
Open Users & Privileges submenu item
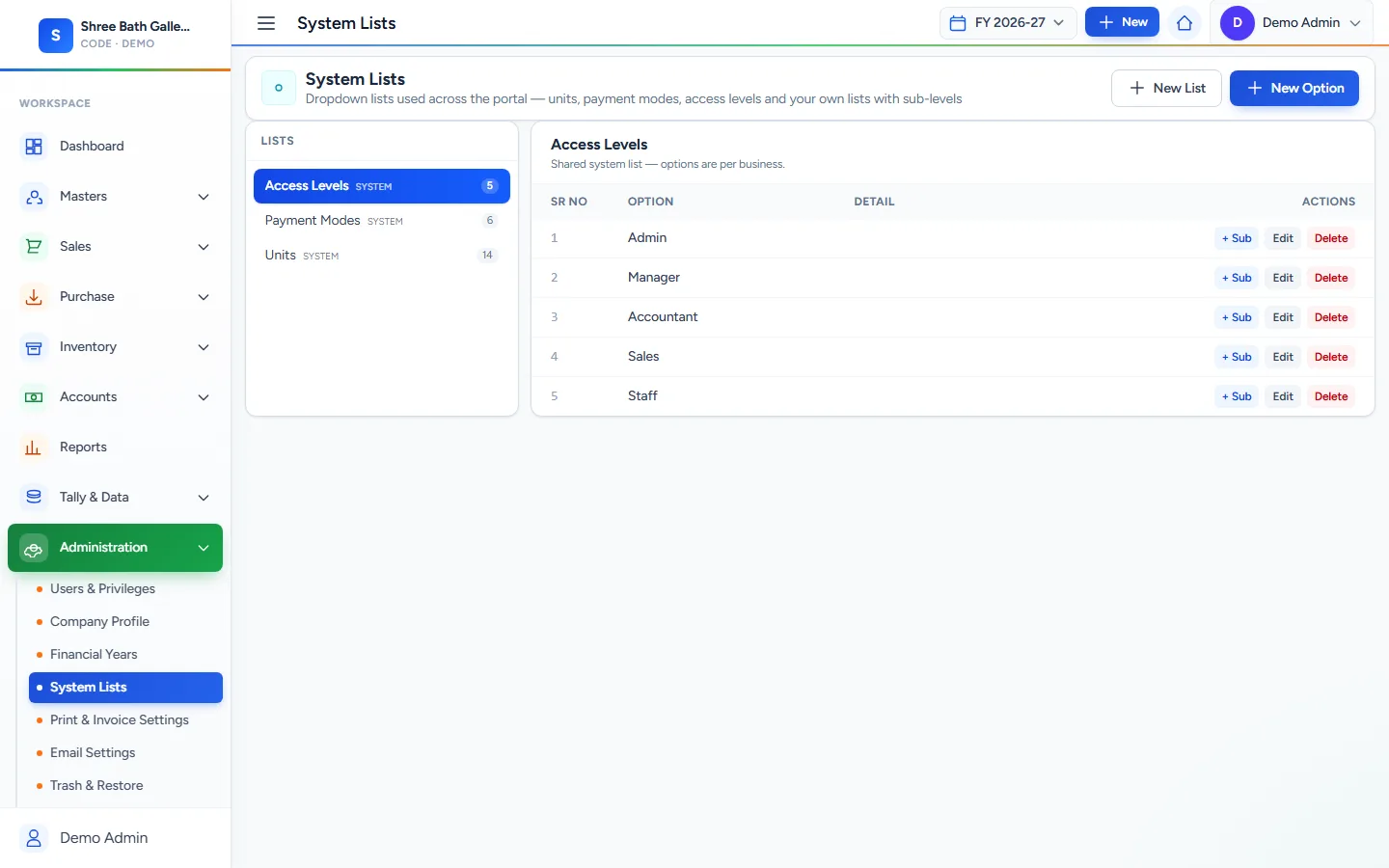[x=125, y=589]
